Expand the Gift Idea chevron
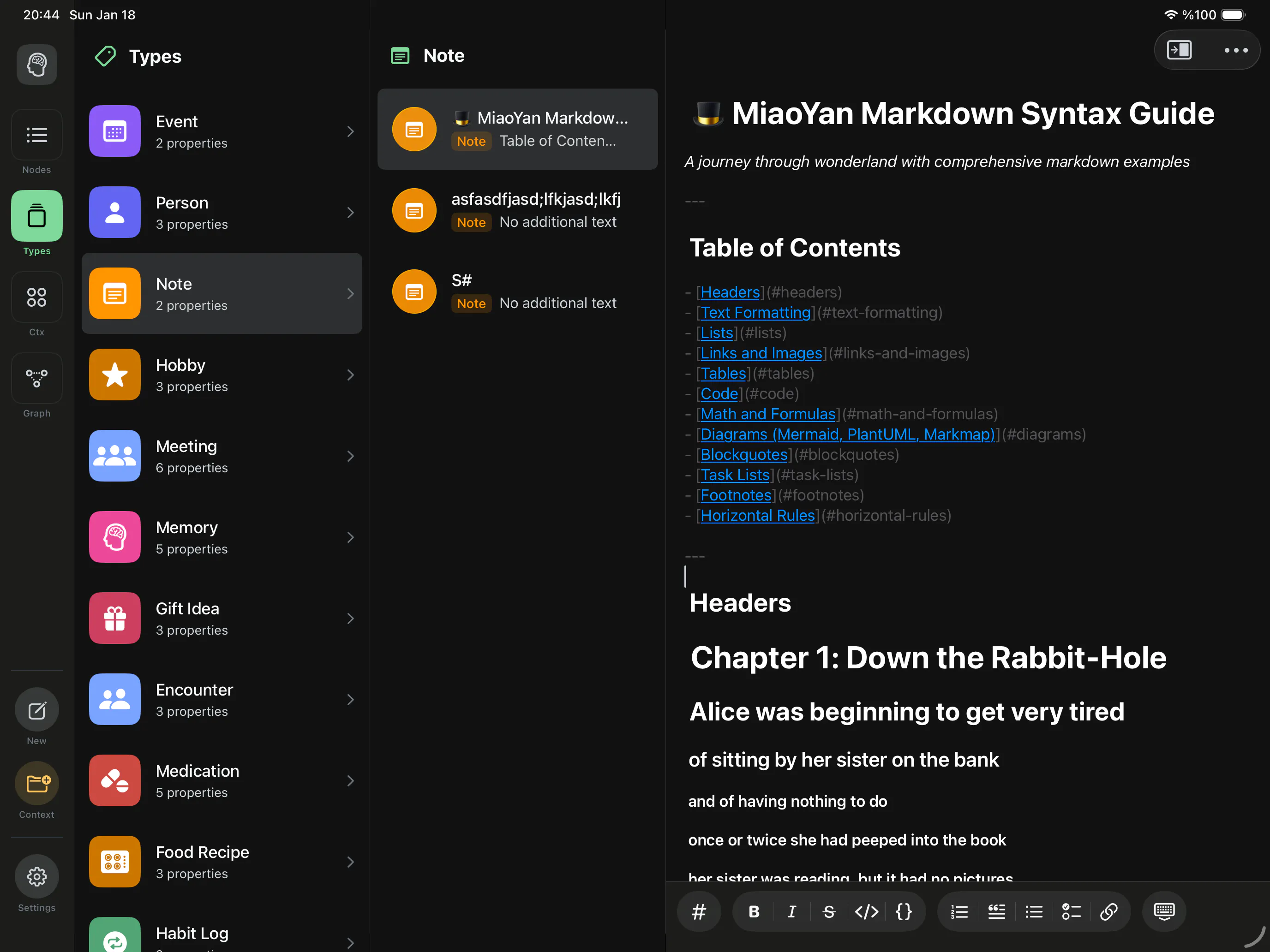Image resolution: width=1270 pixels, height=952 pixels. click(350, 619)
